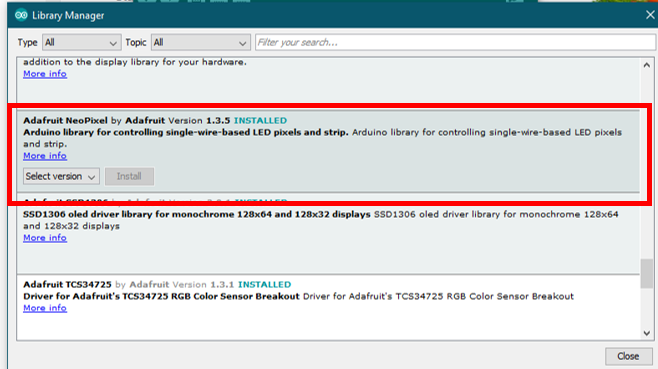The image size is (658, 369).
Task: Click the Arduino logo in the title bar
Action: (21, 16)
